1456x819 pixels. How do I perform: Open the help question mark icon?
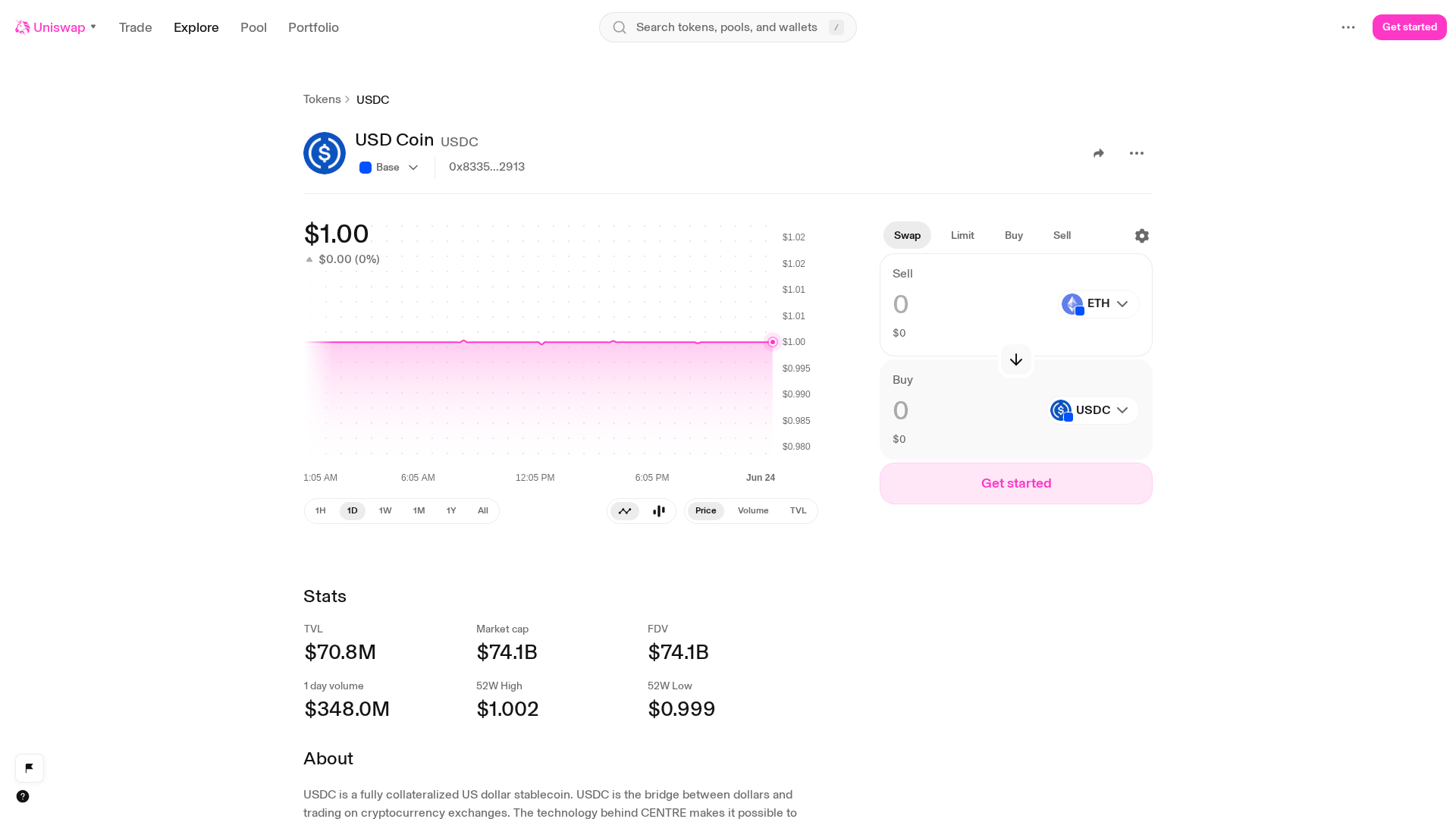click(23, 796)
